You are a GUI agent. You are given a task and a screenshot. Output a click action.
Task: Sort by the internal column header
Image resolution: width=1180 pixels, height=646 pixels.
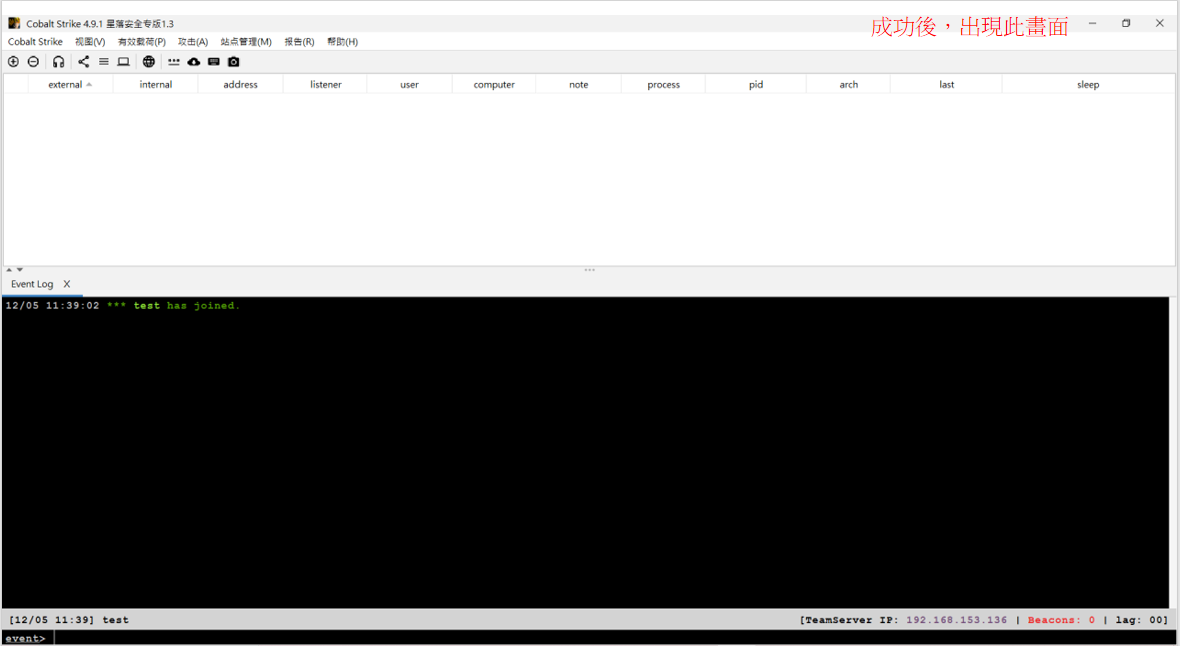(156, 84)
